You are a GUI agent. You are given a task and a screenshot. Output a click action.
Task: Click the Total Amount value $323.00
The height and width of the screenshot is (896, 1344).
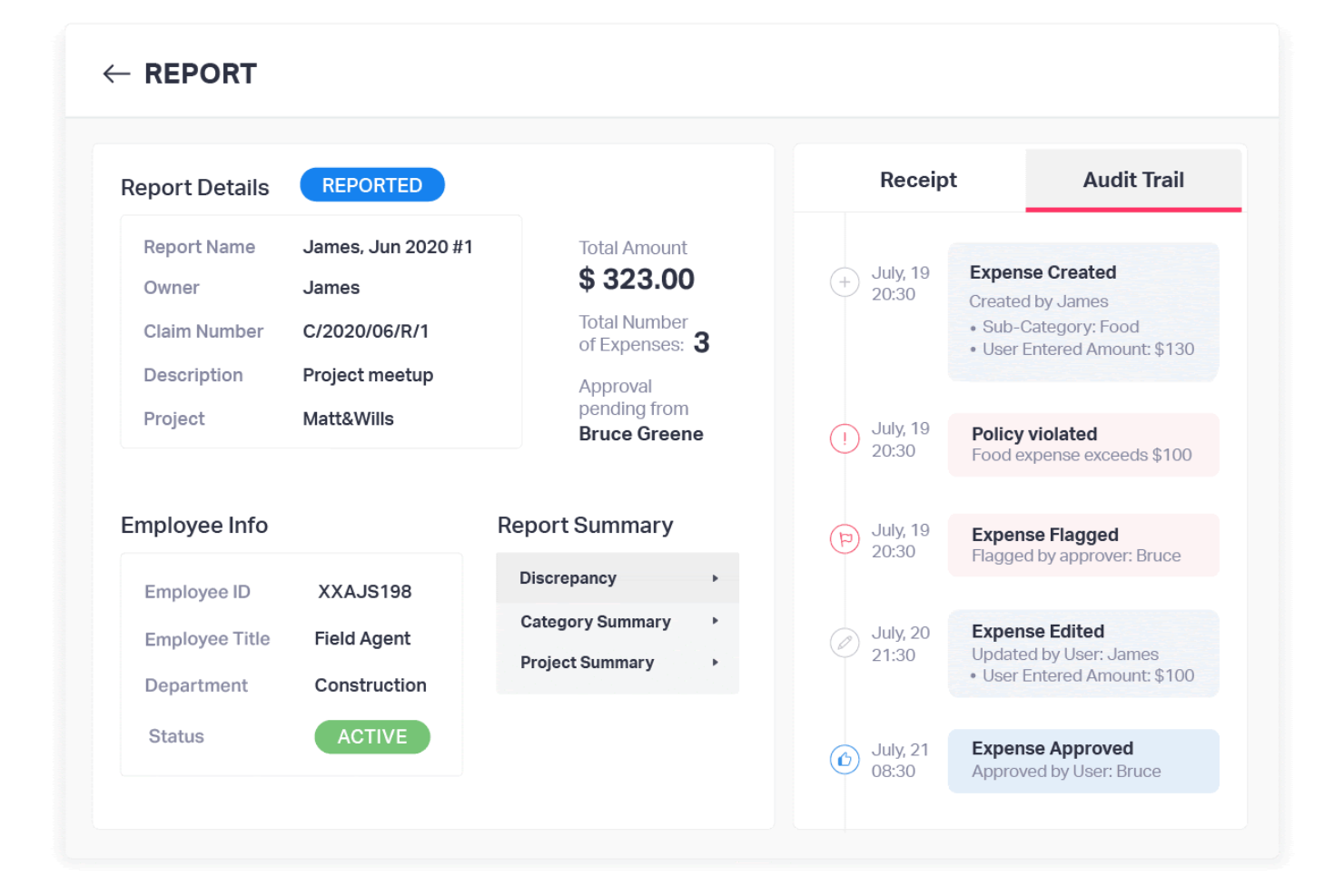[636, 279]
